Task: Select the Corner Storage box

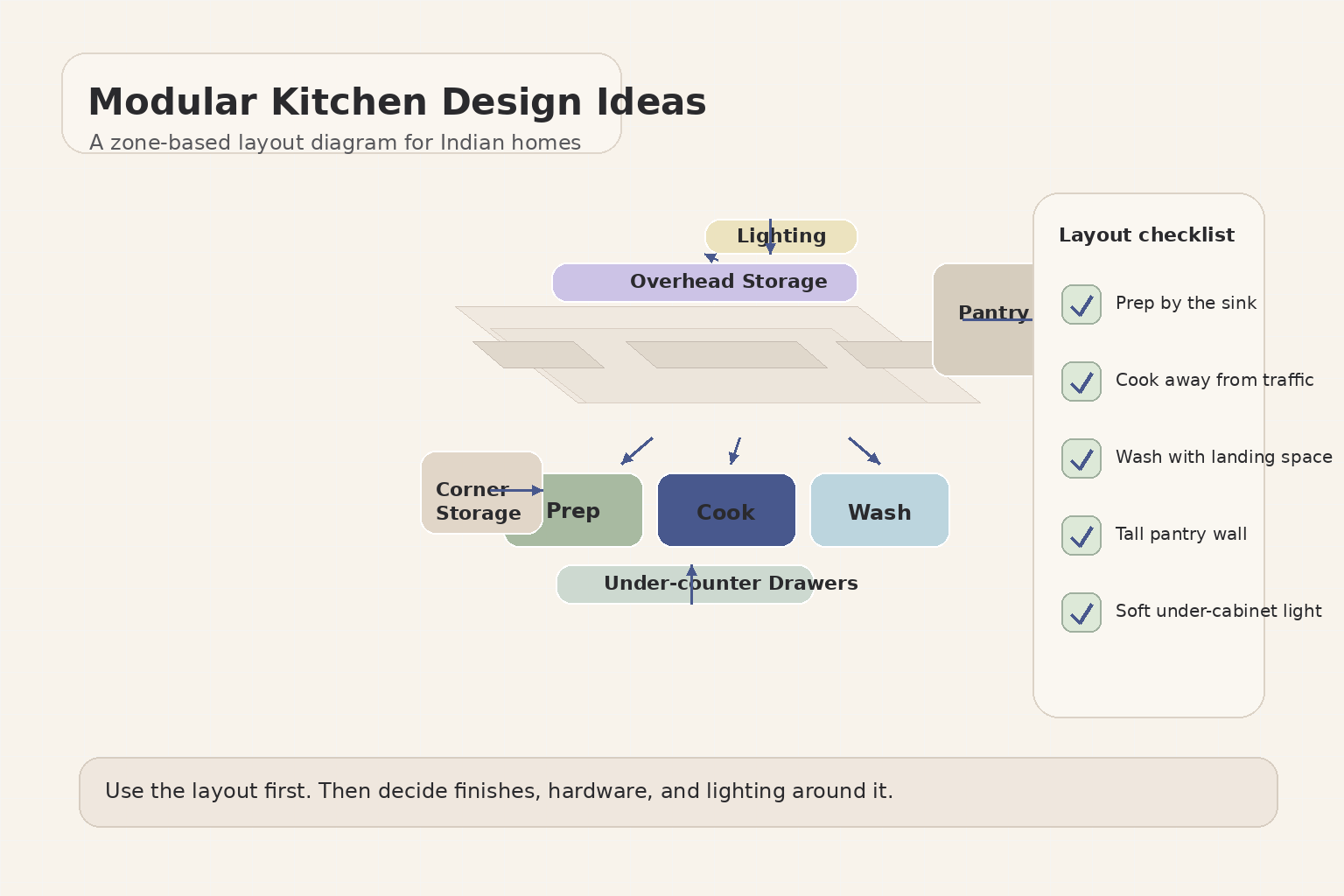Action: click(482, 493)
